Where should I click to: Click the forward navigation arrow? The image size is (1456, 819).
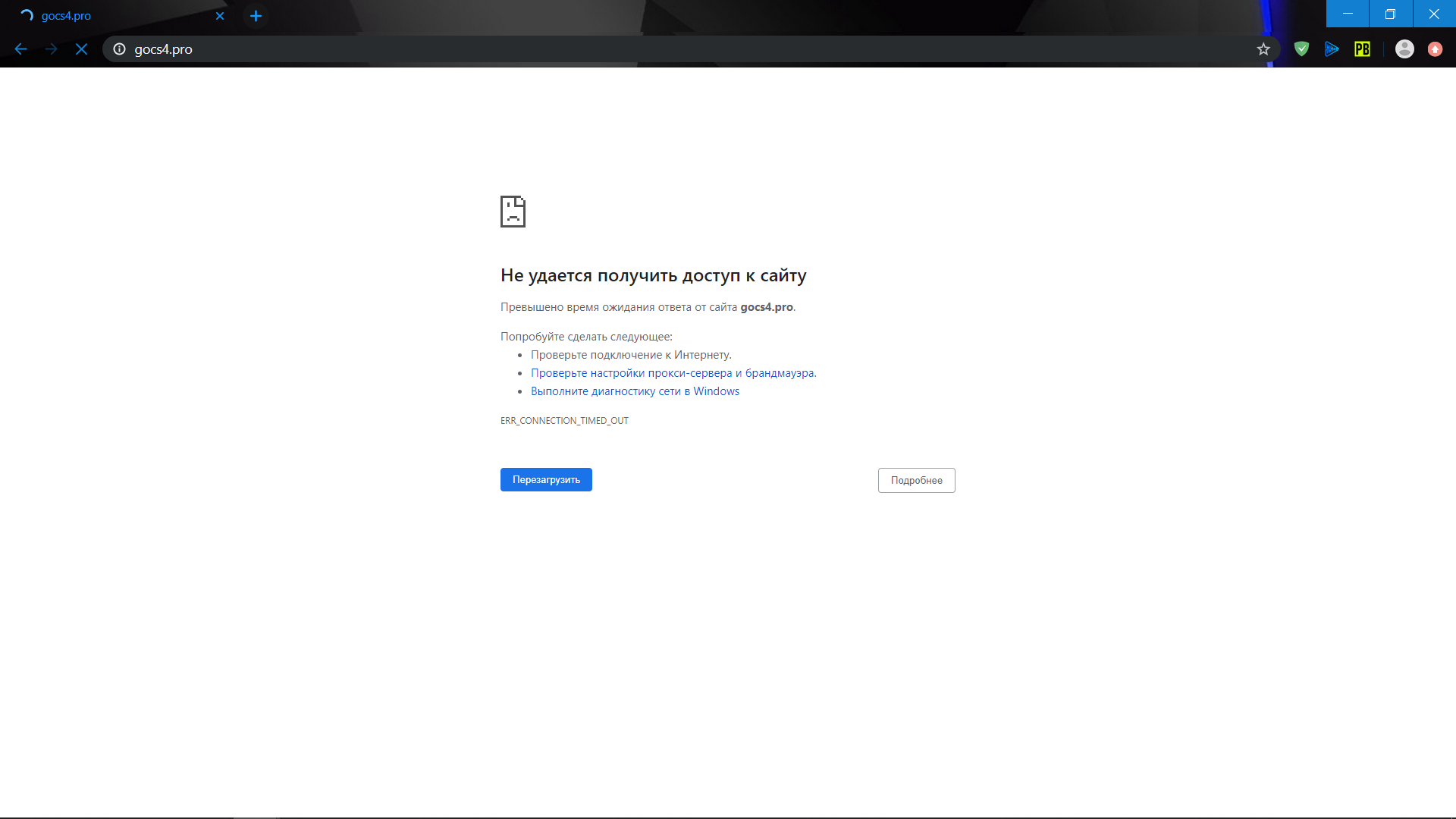[x=51, y=49]
